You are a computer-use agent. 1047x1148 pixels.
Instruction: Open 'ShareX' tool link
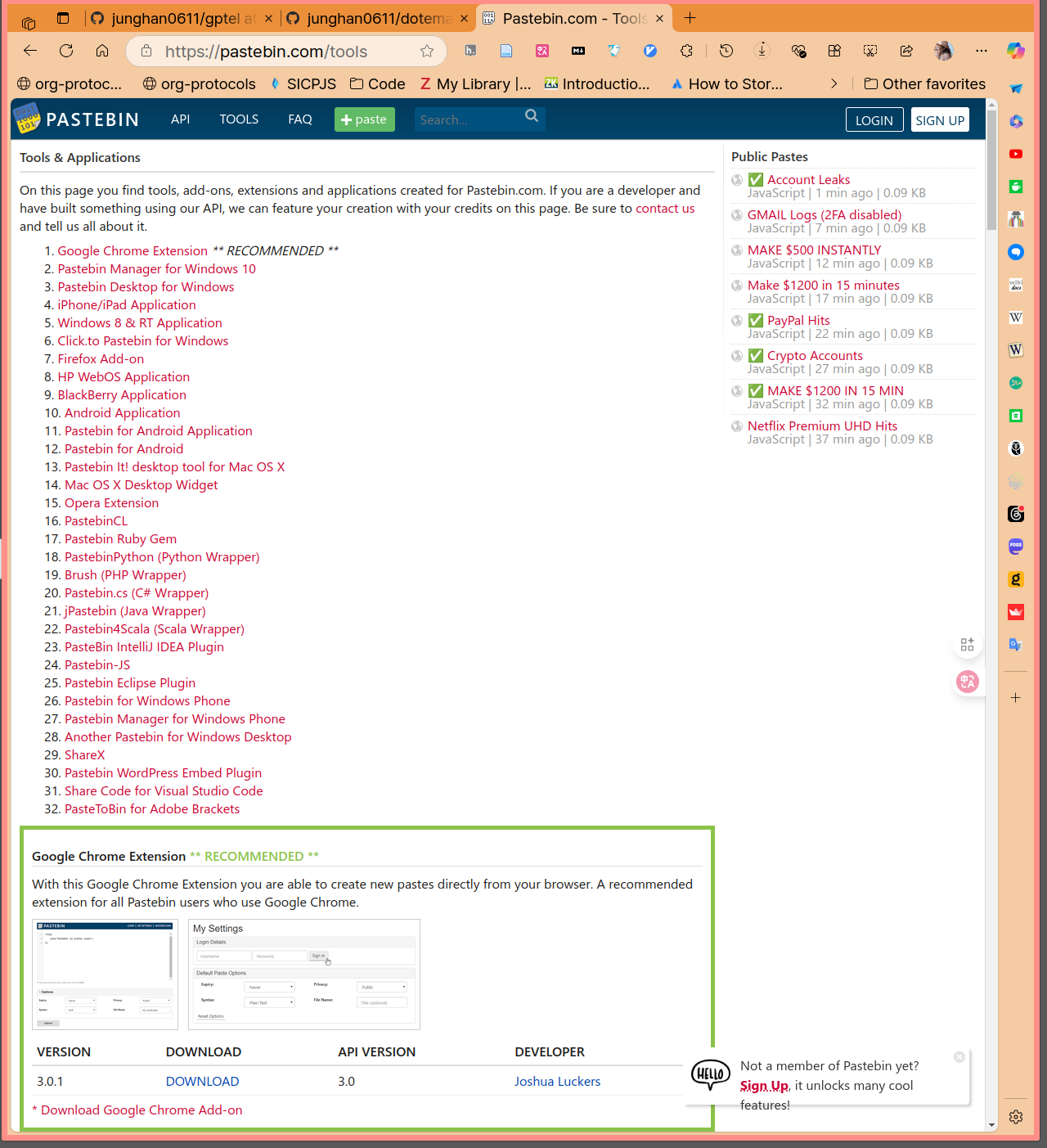click(x=84, y=755)
